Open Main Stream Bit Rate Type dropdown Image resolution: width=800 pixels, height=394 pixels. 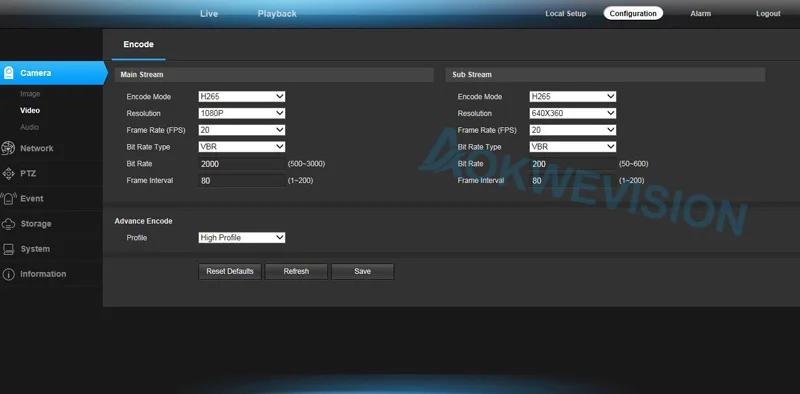(x=242, y=147)
